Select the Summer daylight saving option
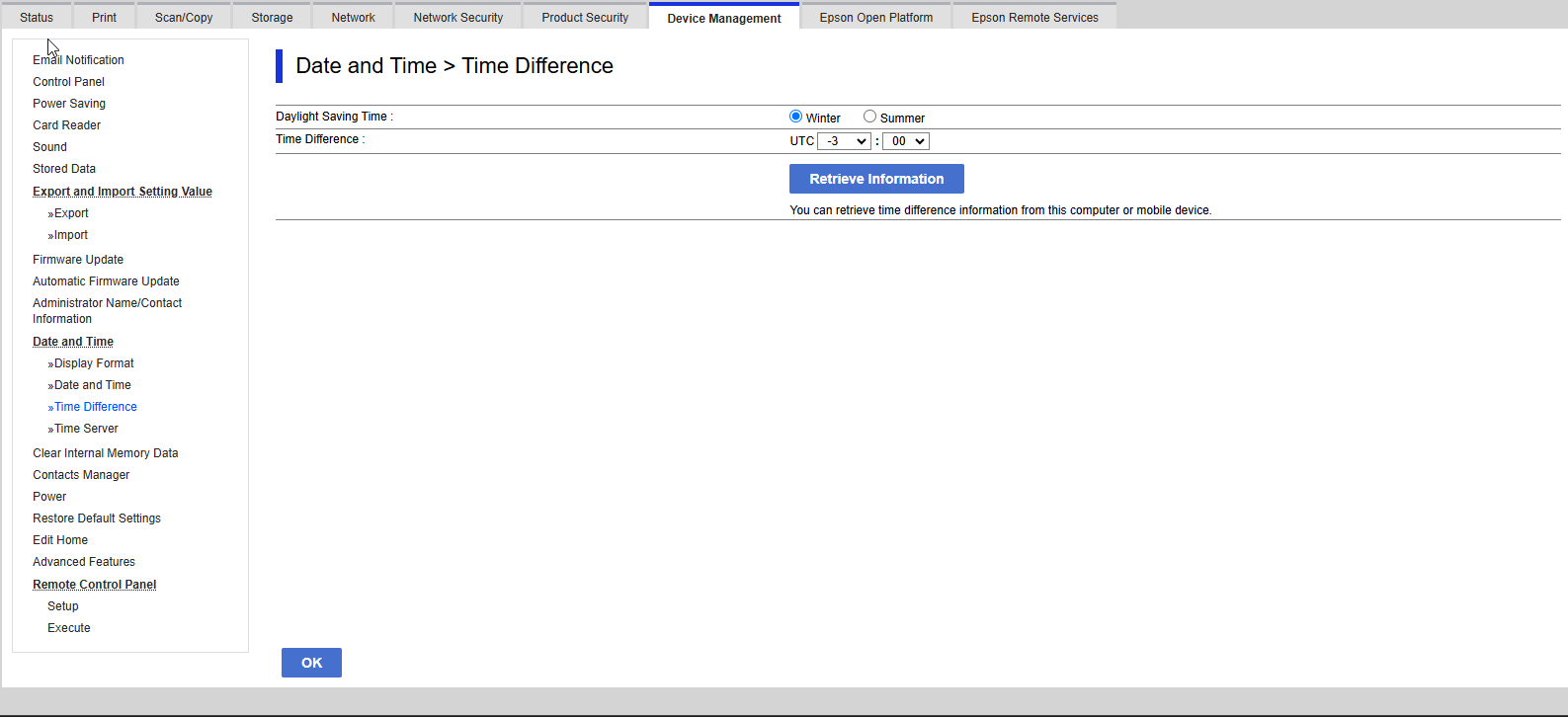Viewport: 1568px width, 717px height. pyautogui.click(x=869, y=117)
